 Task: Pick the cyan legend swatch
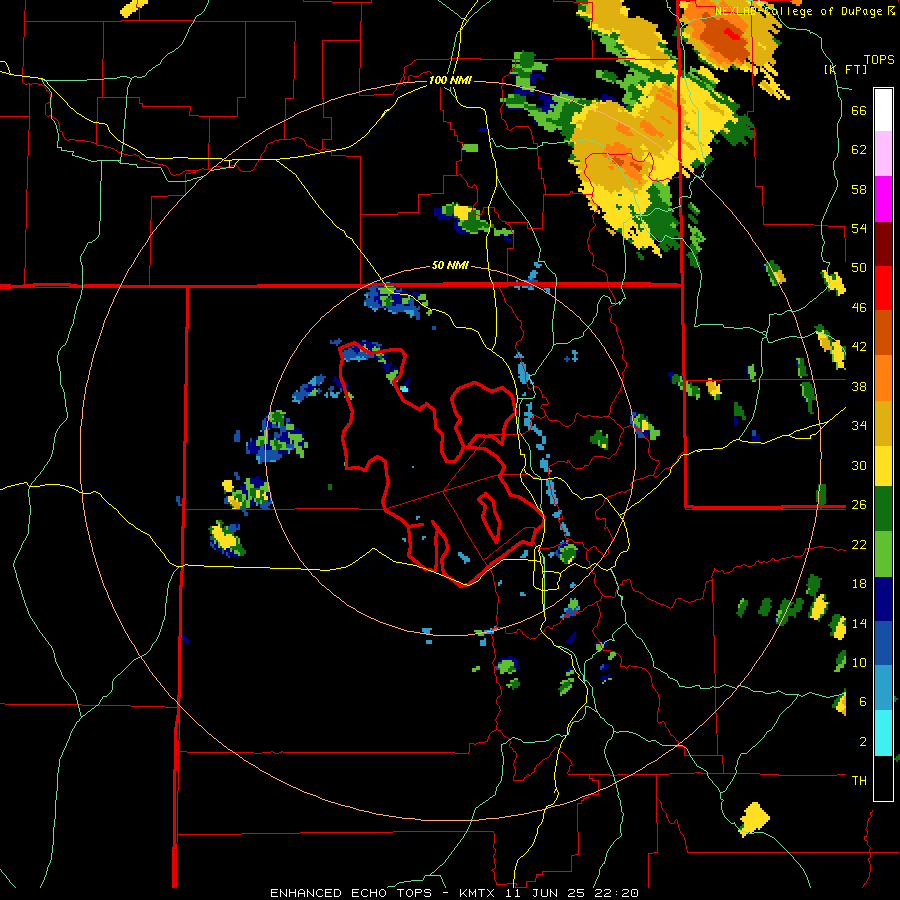[883, 733]
